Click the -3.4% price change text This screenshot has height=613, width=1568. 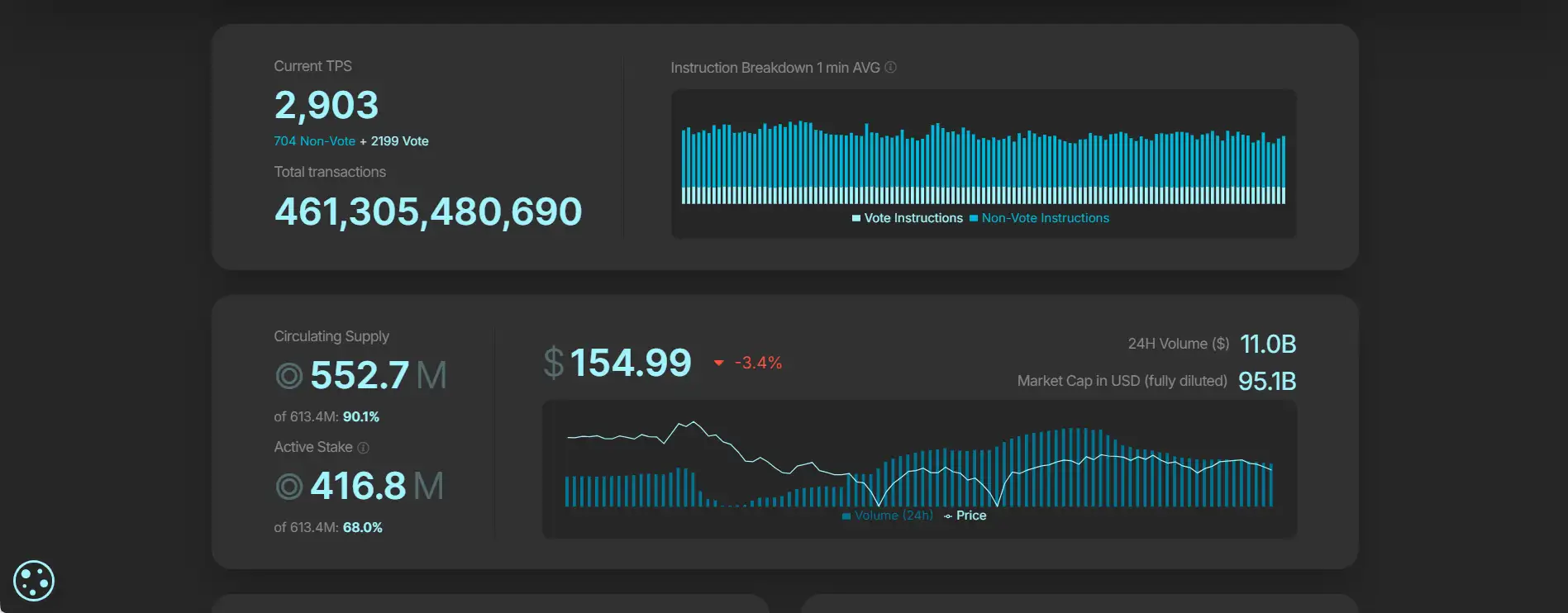[758, 363]
